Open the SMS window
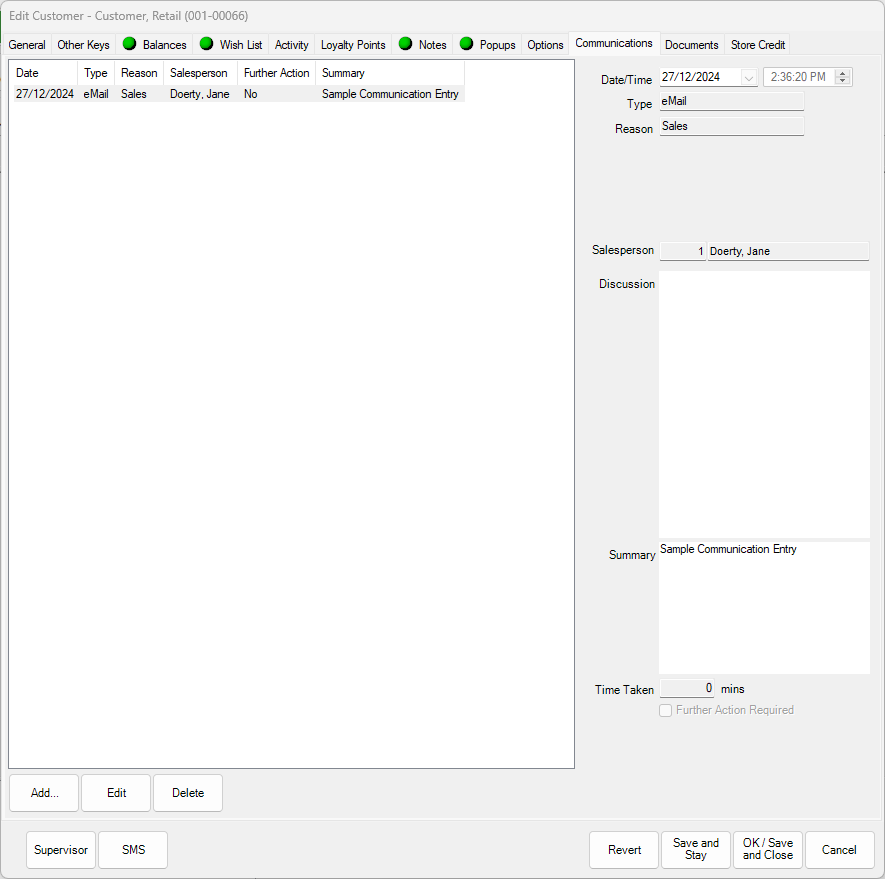The height and width of the screenshot is (879, 885). (x=132, y=849)
